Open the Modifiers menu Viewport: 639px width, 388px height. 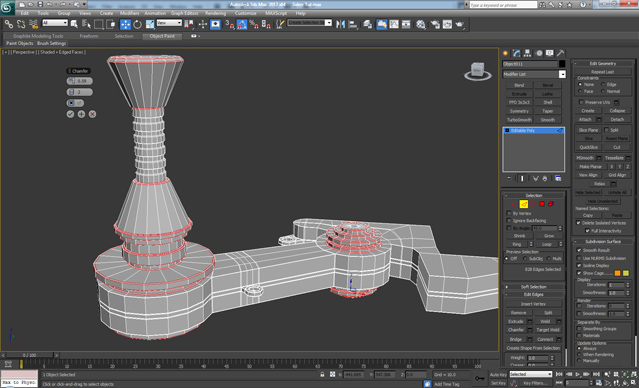coord(130,13)
